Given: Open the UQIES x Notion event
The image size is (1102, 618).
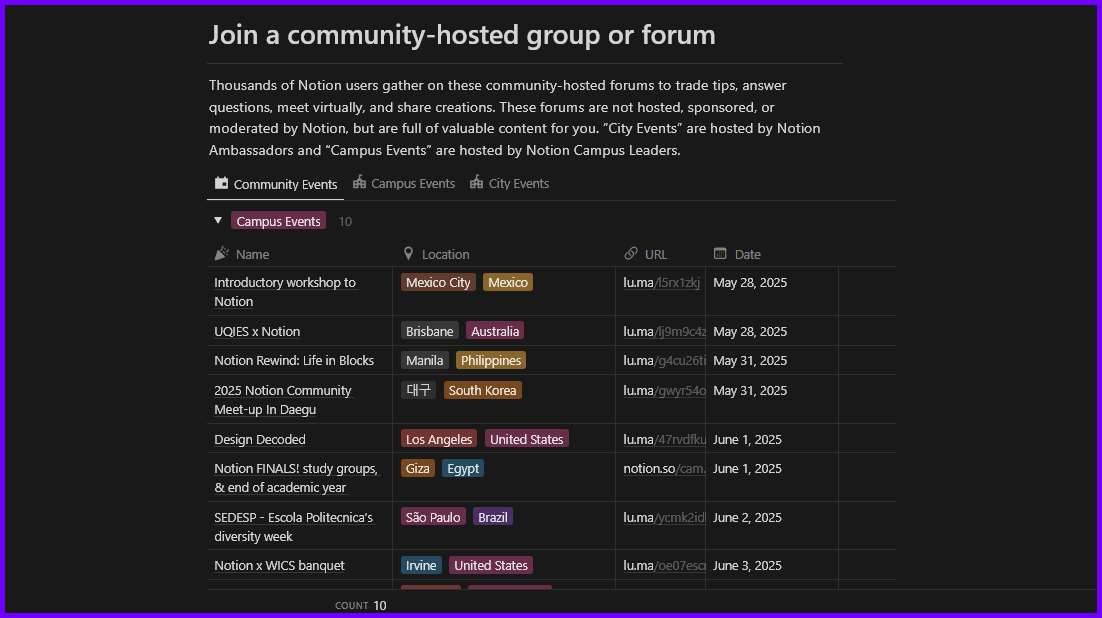Looking at the screenshot, I should click(x=257, y=332).
